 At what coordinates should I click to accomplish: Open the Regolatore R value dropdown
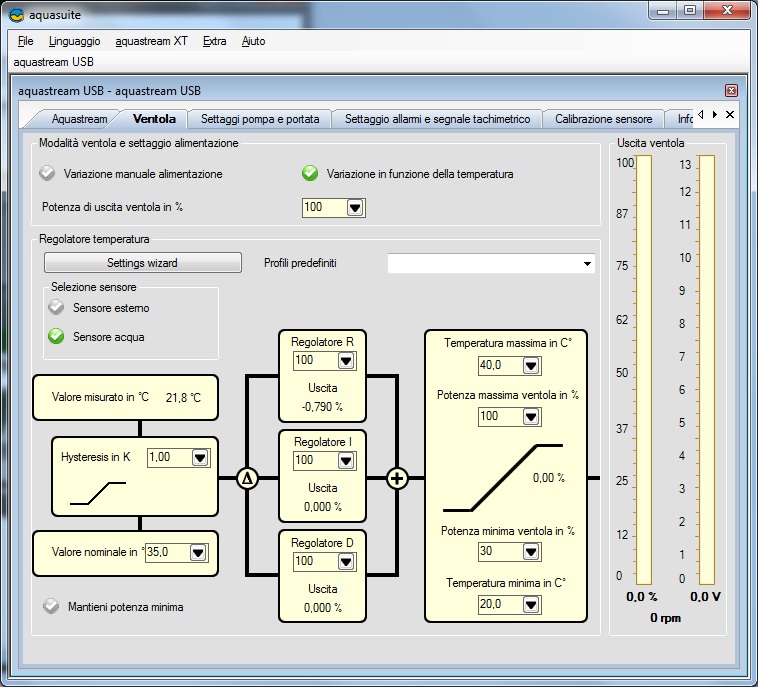click(x=345, y=360)
